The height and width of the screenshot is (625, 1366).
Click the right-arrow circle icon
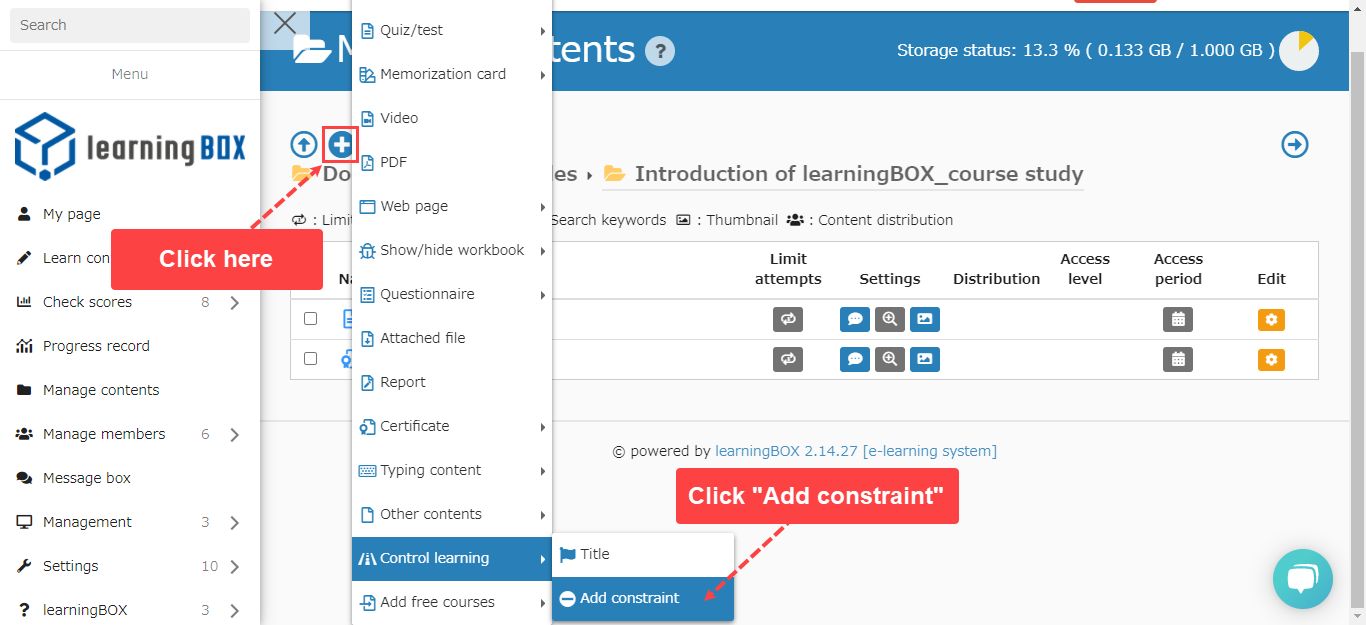click(1295, 145)
